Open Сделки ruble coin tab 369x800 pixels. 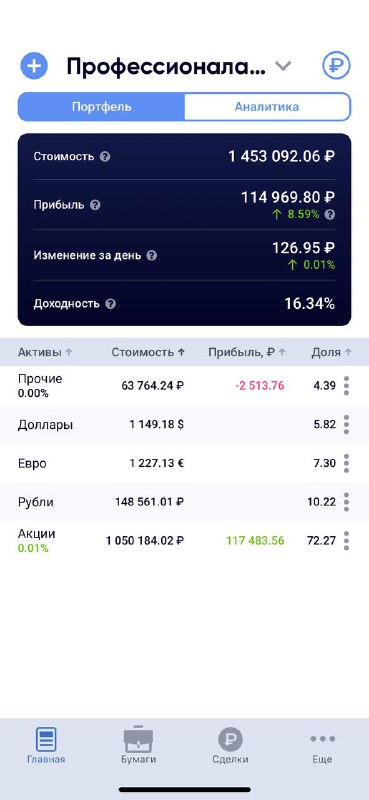[231, 739]
